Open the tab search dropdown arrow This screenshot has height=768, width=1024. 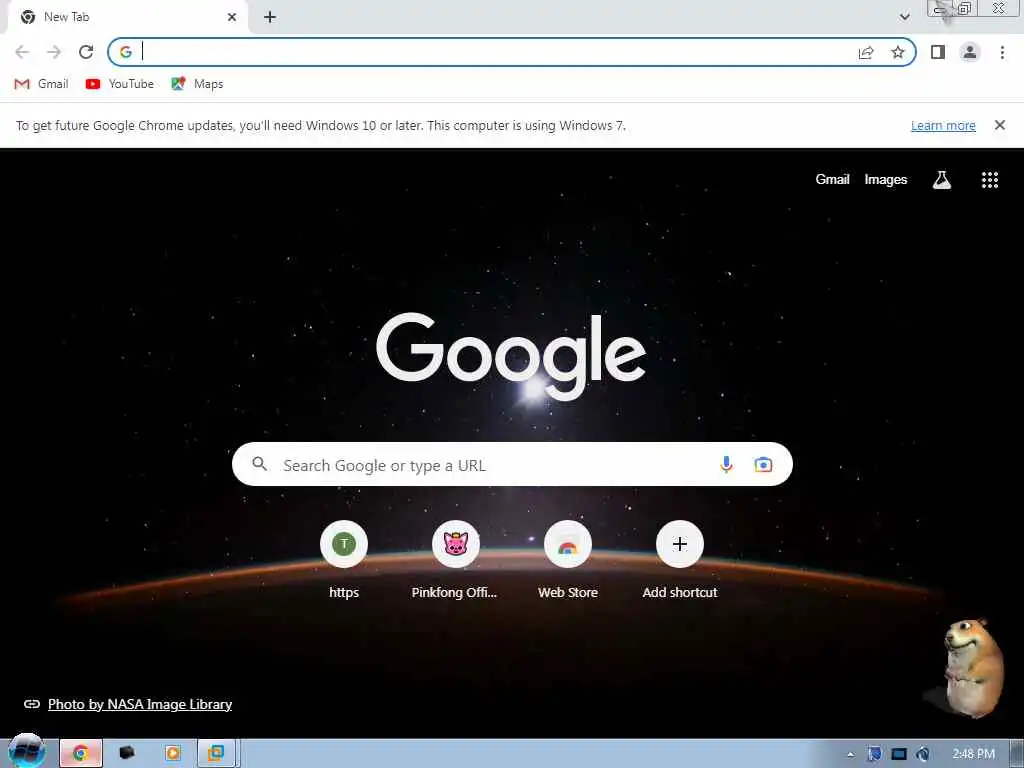904,17
